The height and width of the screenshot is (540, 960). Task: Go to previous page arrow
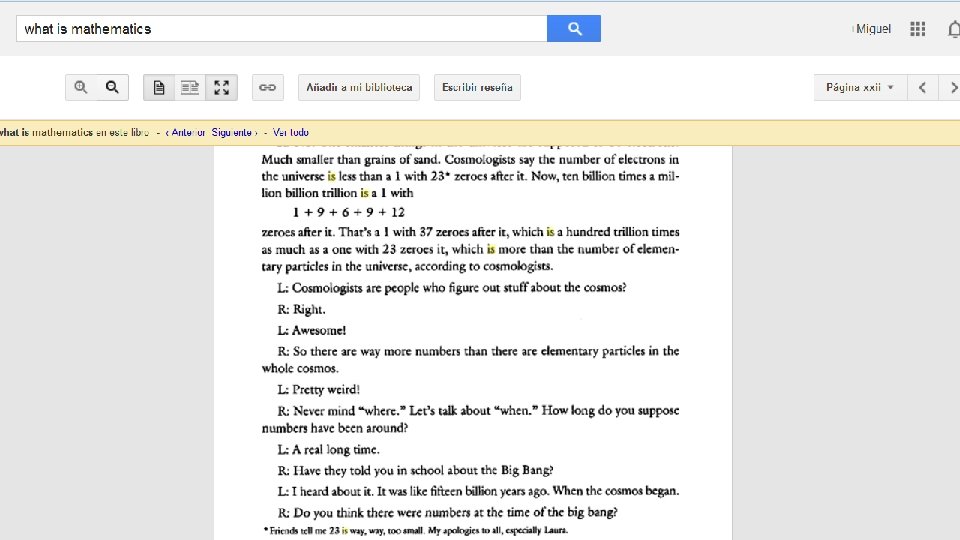tap(922, 88)
